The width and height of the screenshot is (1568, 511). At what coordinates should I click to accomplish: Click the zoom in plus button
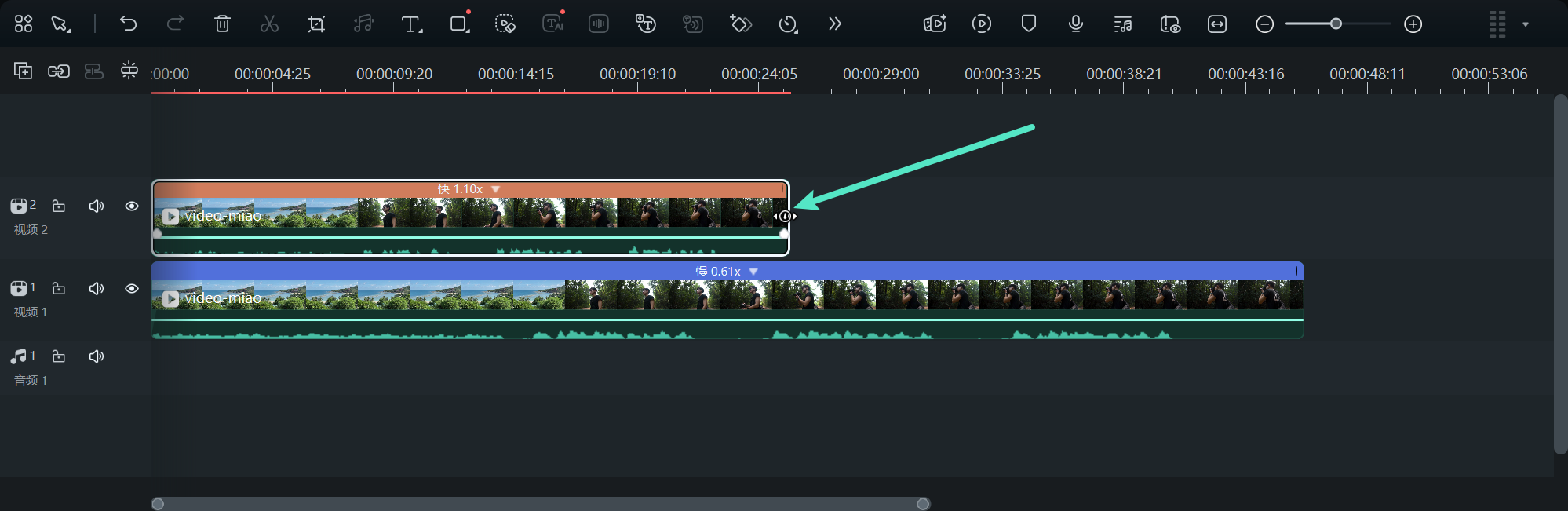tap(1413, 24)
